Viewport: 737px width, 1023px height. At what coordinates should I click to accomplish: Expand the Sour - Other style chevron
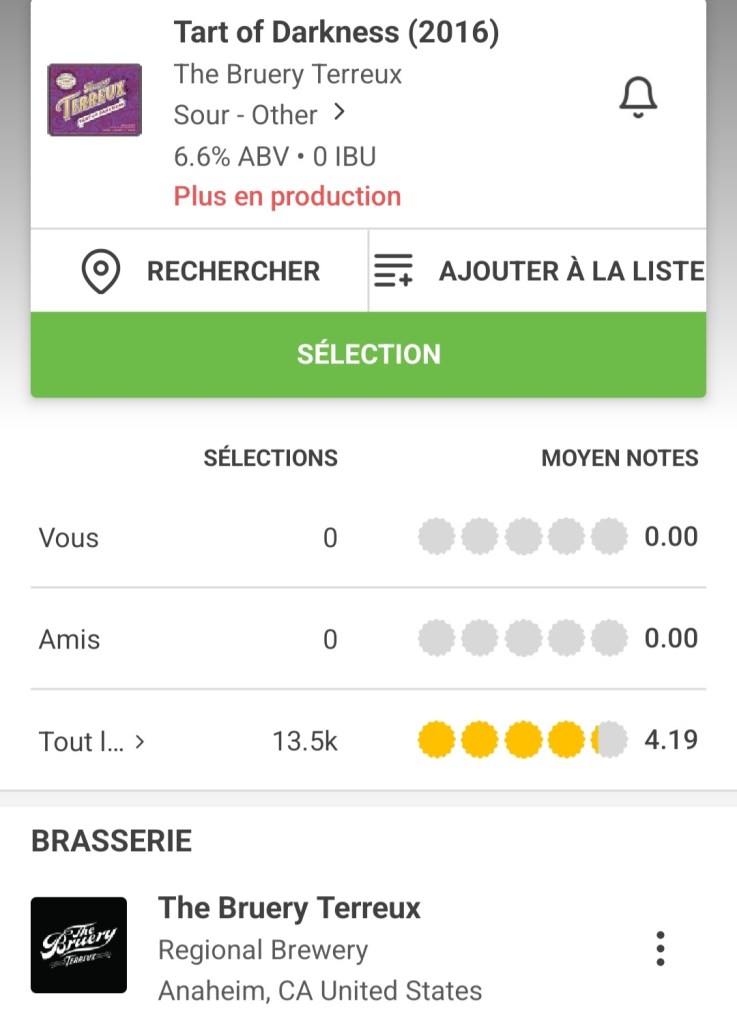(339, 114)
